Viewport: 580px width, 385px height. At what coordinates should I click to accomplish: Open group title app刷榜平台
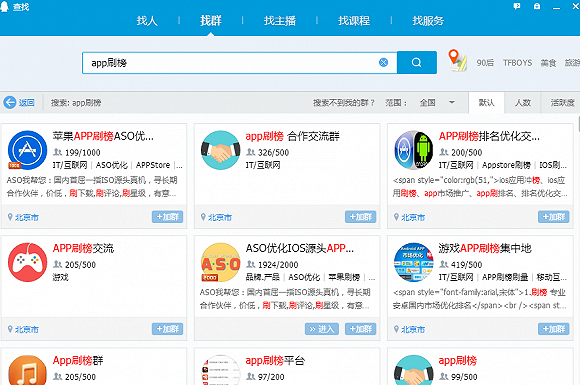point(275,360)
